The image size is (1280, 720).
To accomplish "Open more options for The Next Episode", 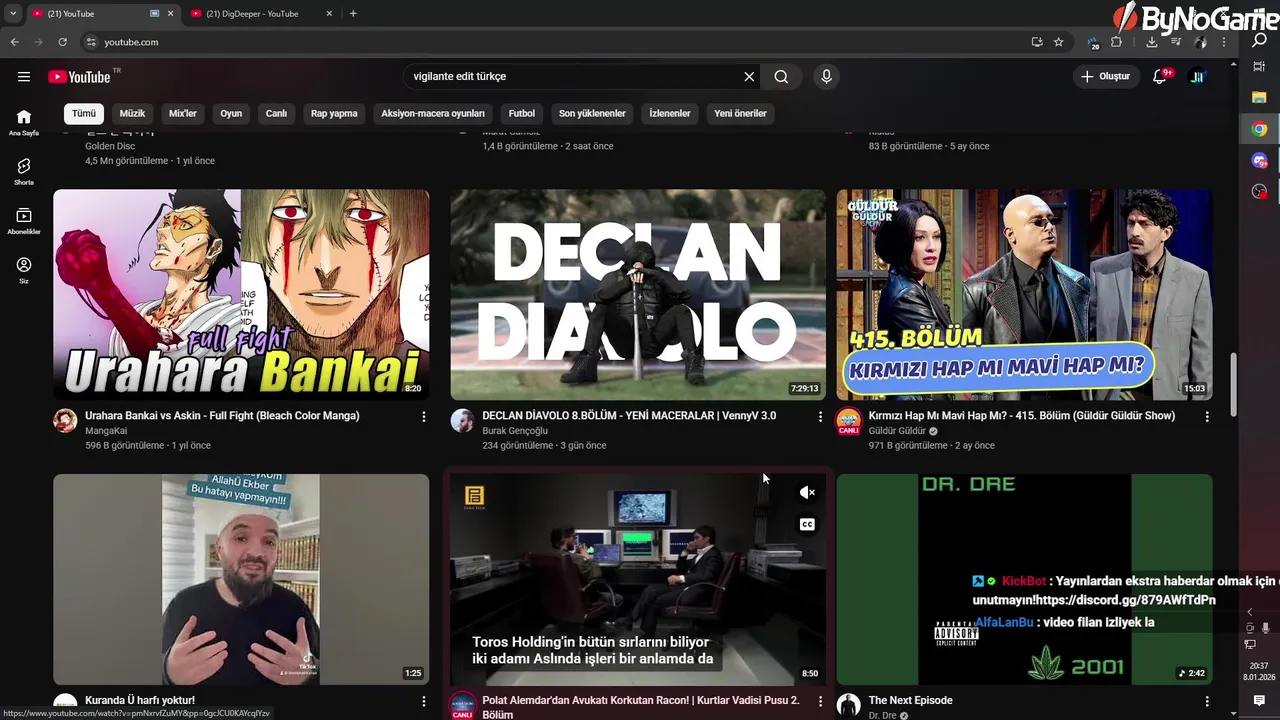I will pos(1206,702).
